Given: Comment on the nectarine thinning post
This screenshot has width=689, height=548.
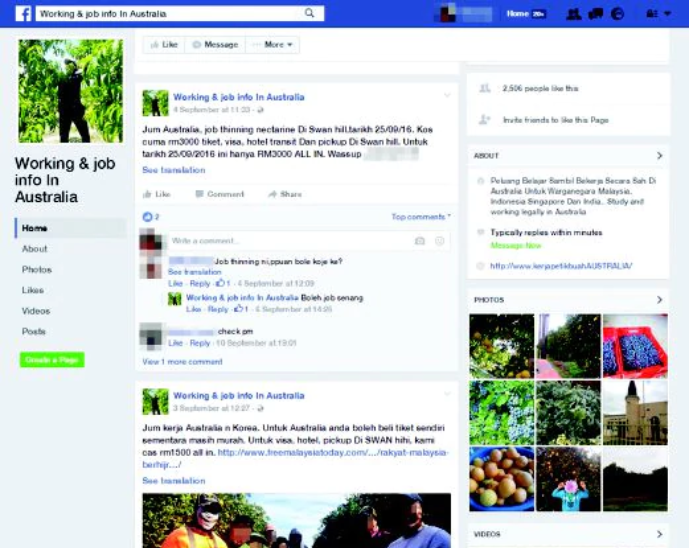Looking at the screenshot, I should pyautogui.click(x=220, y=194).
